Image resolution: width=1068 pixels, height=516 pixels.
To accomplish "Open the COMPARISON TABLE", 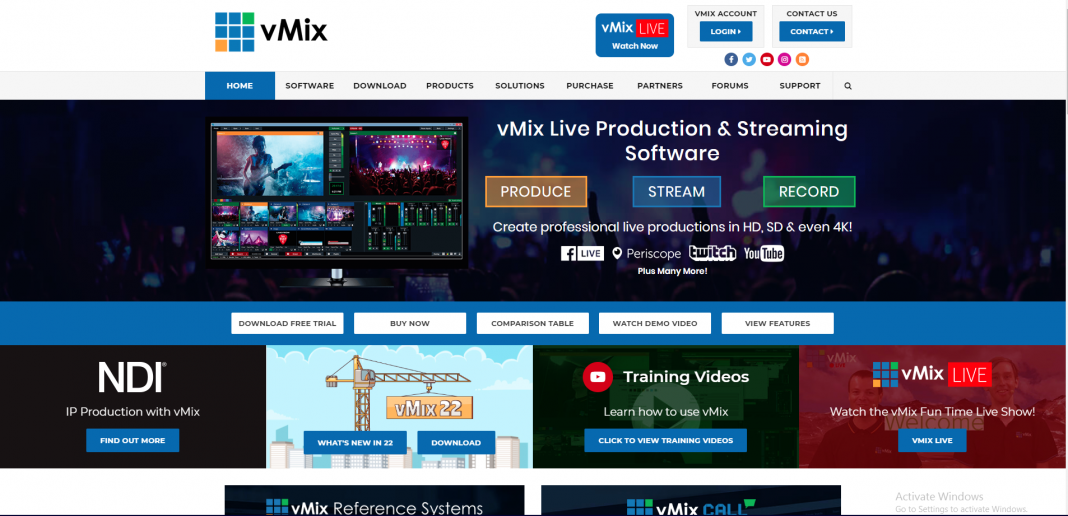I will tap(533, 323).
